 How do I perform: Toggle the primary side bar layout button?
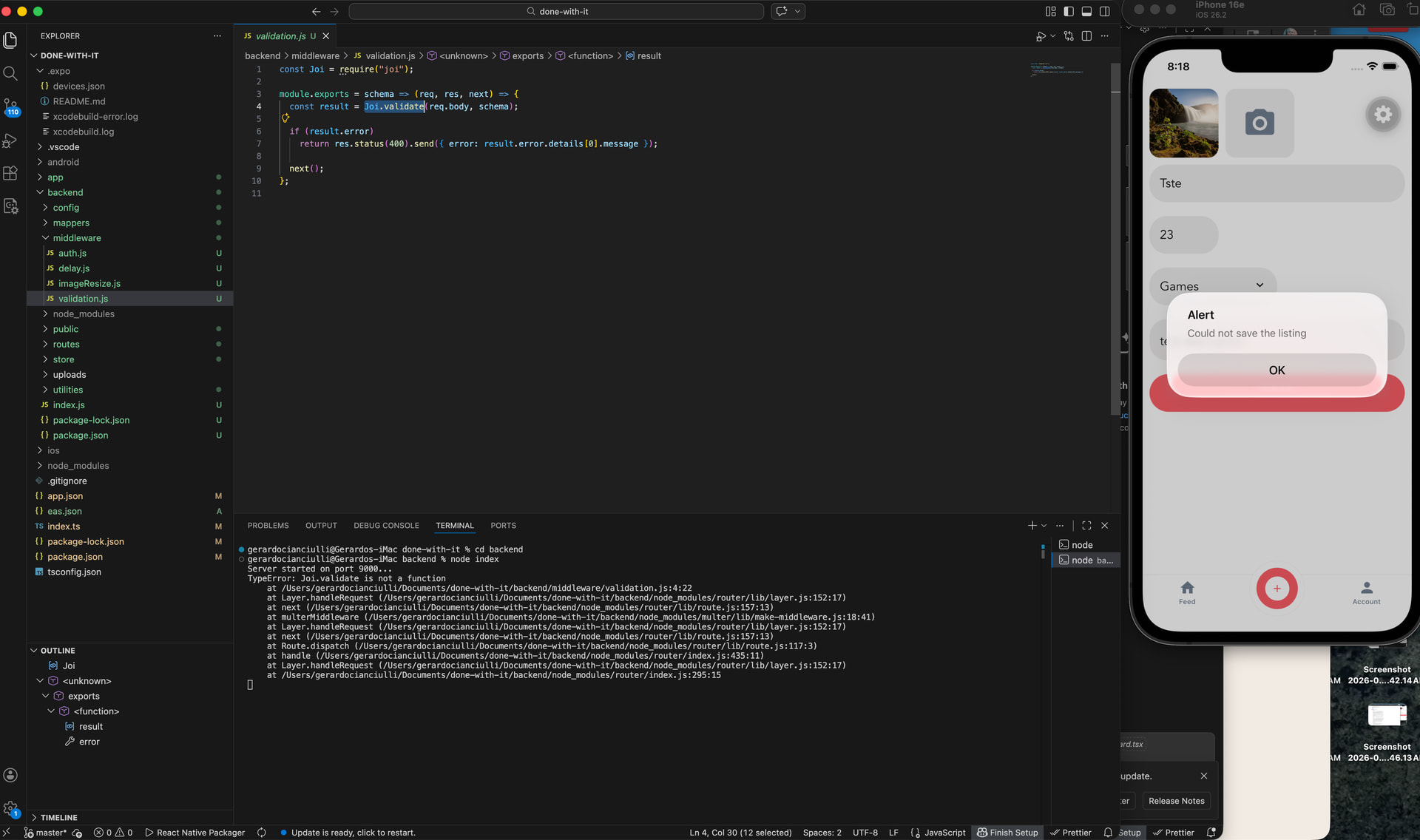point(1069,11)
